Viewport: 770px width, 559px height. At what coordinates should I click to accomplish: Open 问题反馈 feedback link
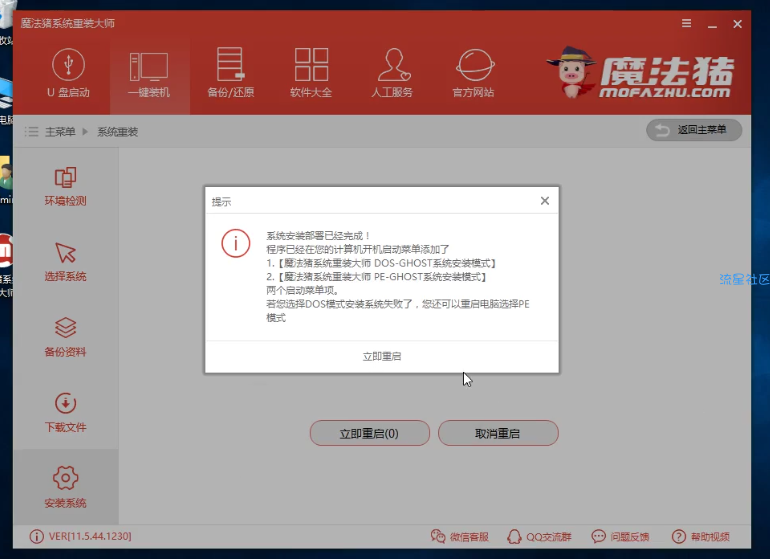620,536
